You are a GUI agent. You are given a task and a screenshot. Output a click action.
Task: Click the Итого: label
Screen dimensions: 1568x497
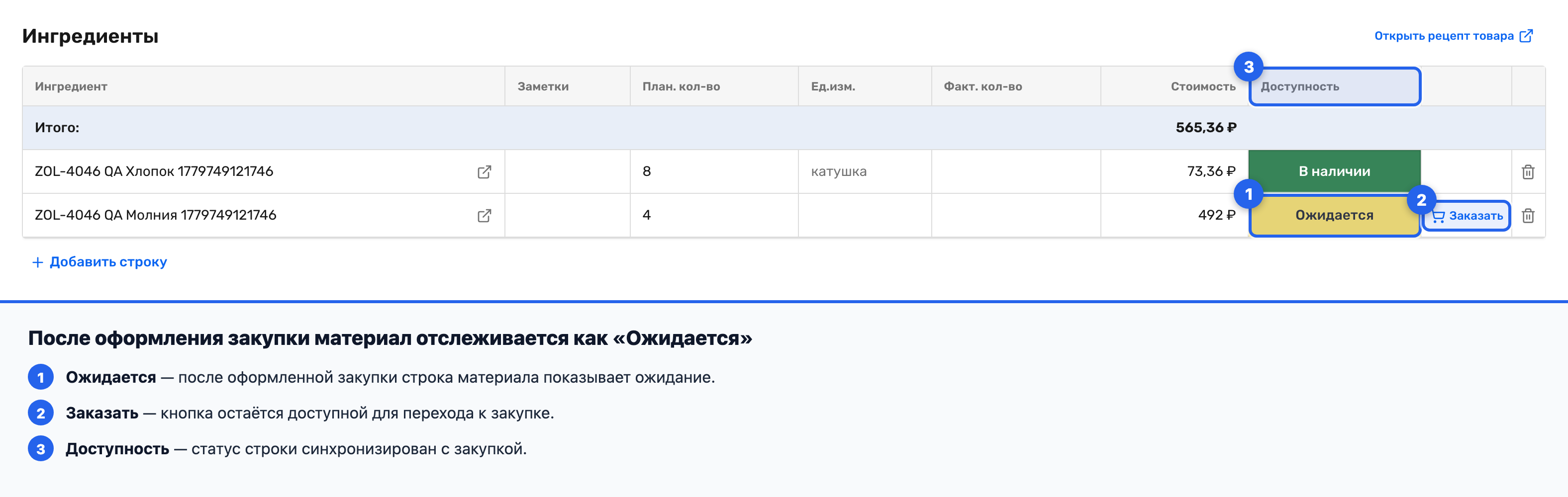[x=57, y=128]
